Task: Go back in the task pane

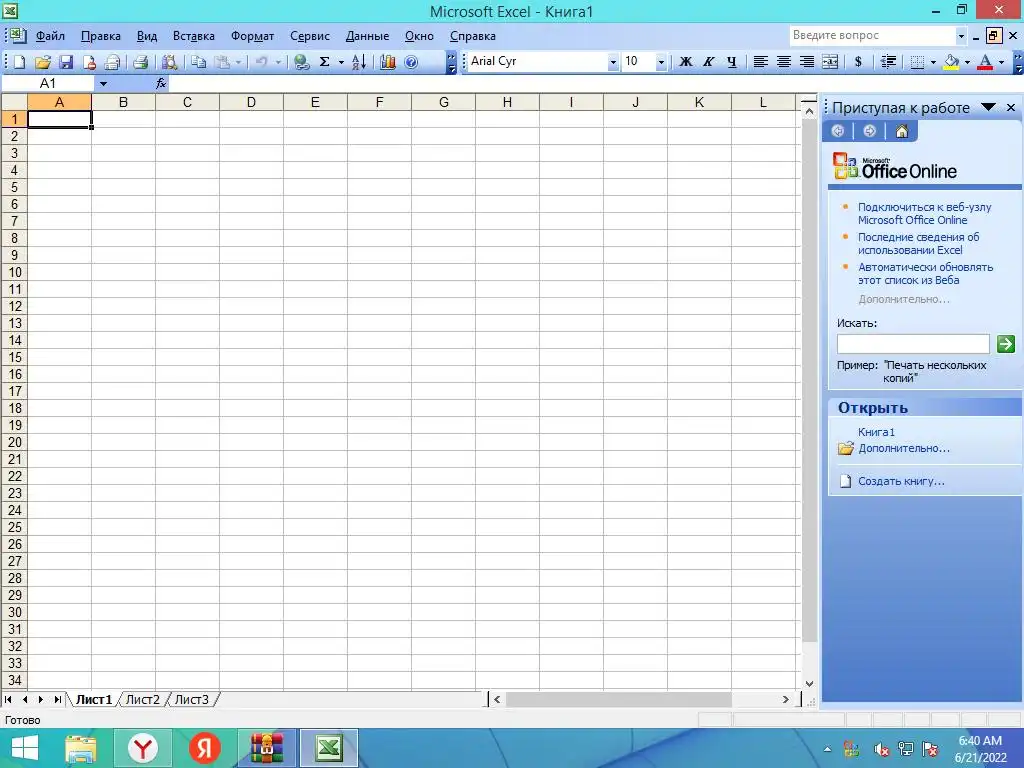Action: click(x=838, y=131)
